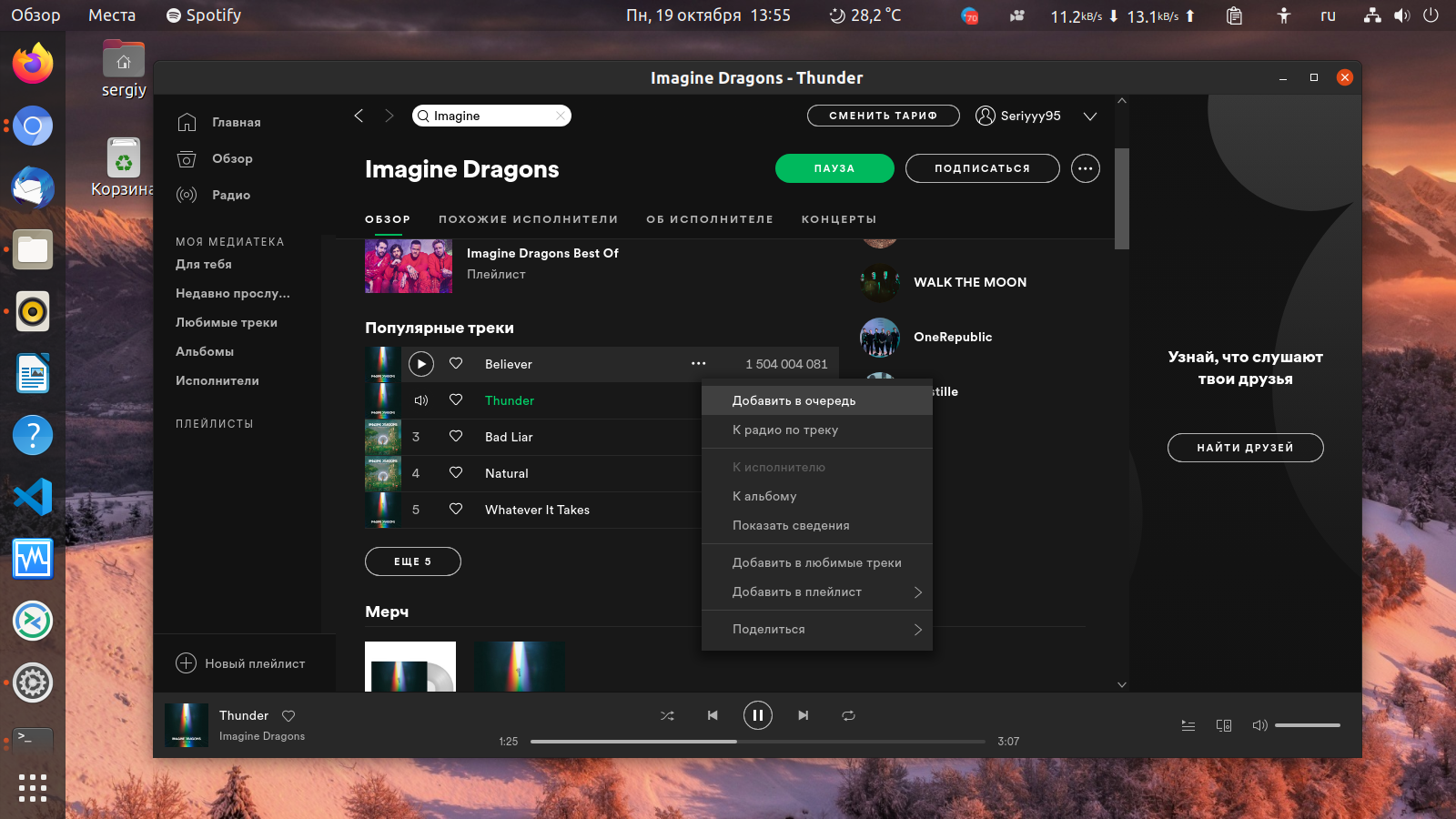The width and height of the screenshot is (1456, 819).
Task: Click the Сменить тариф button
Action: click(883, 116)
